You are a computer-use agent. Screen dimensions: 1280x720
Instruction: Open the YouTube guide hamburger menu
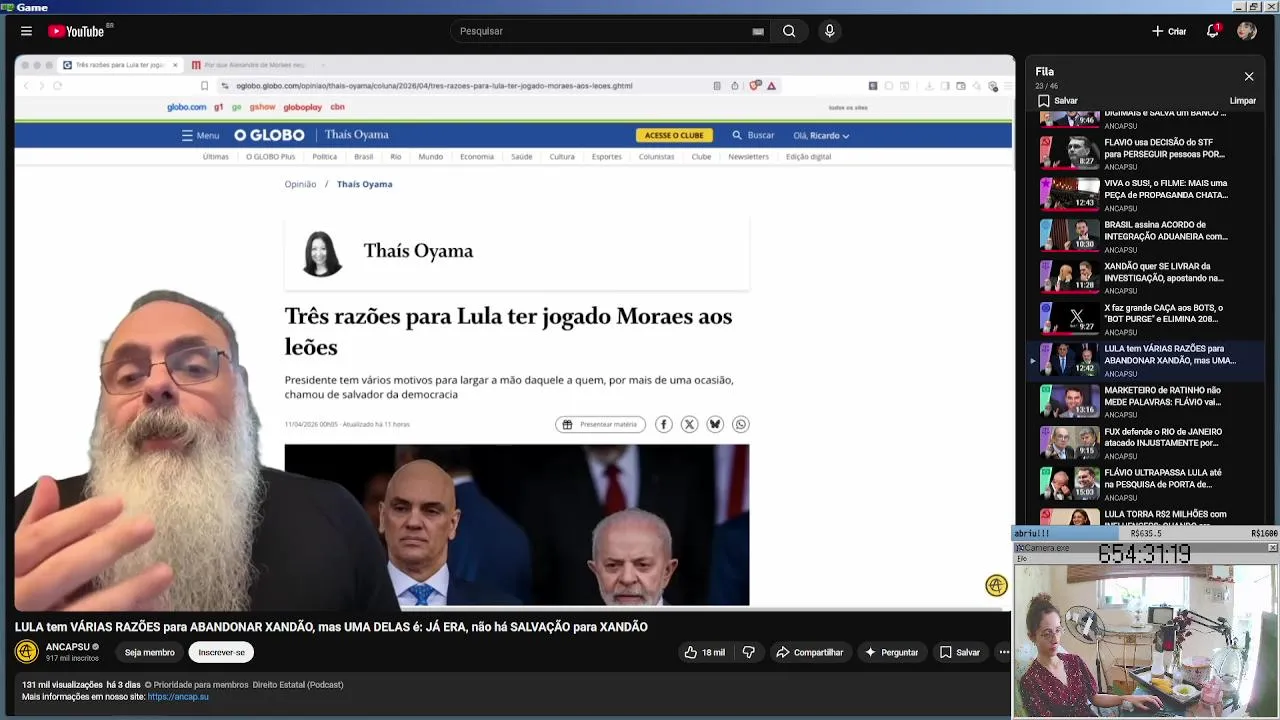(x=26, y=31)
